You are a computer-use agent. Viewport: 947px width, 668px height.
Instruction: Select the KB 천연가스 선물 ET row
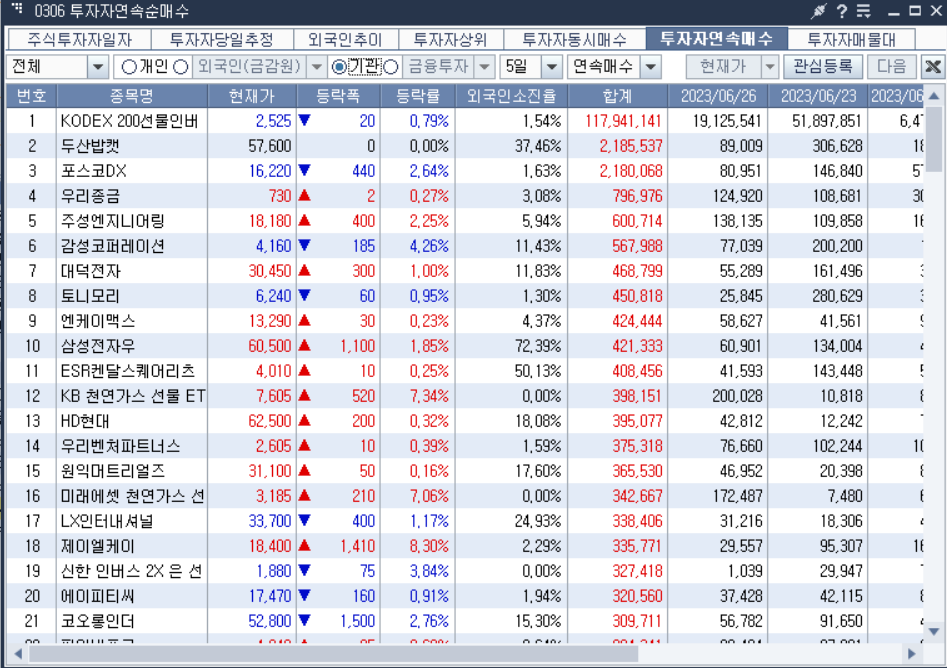pos(465,396)
